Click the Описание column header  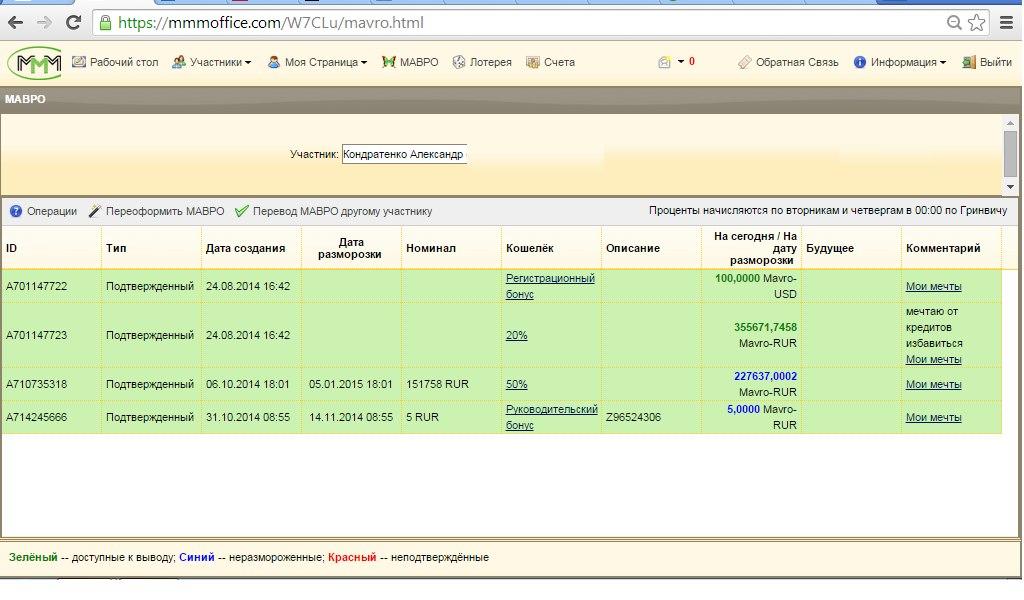[650, 248]
